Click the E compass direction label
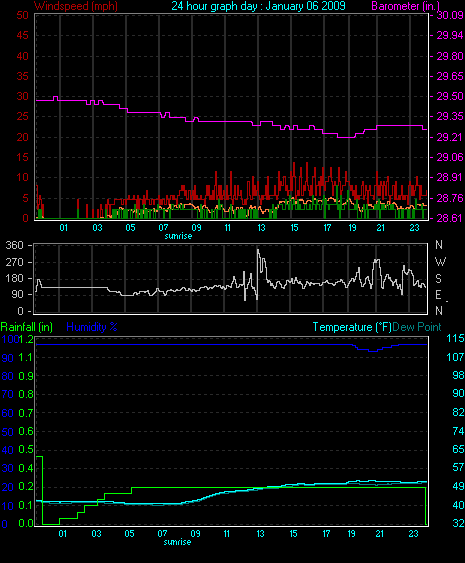 coord(438,295)
